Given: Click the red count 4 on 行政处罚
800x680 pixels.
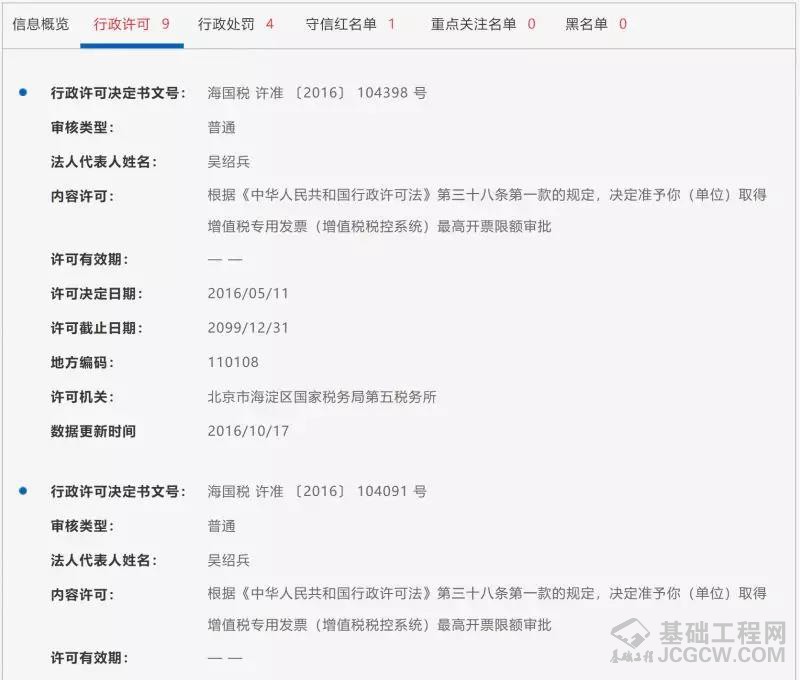Looking at the screenshot, I should tap(270, 23).
